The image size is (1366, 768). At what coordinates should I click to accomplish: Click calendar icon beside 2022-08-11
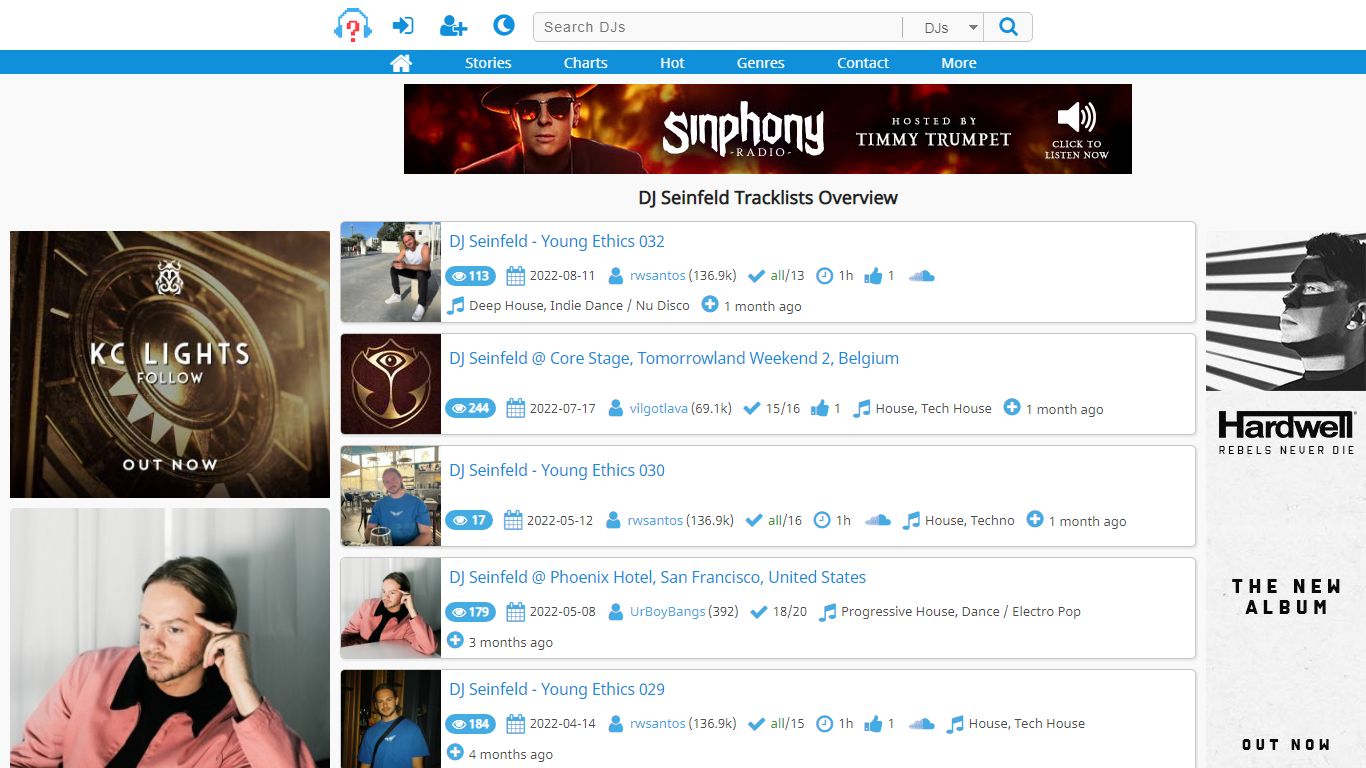[515, 276]
